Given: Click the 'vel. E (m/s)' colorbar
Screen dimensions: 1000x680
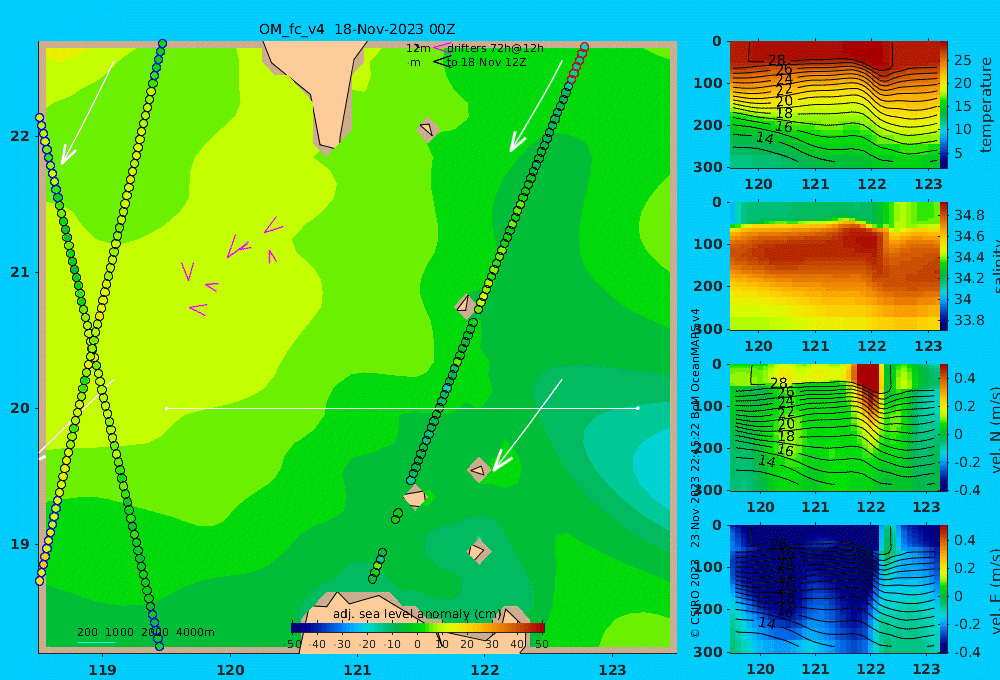Looking at the screenshot, I should pyautogui.click(x=943, y=589).
